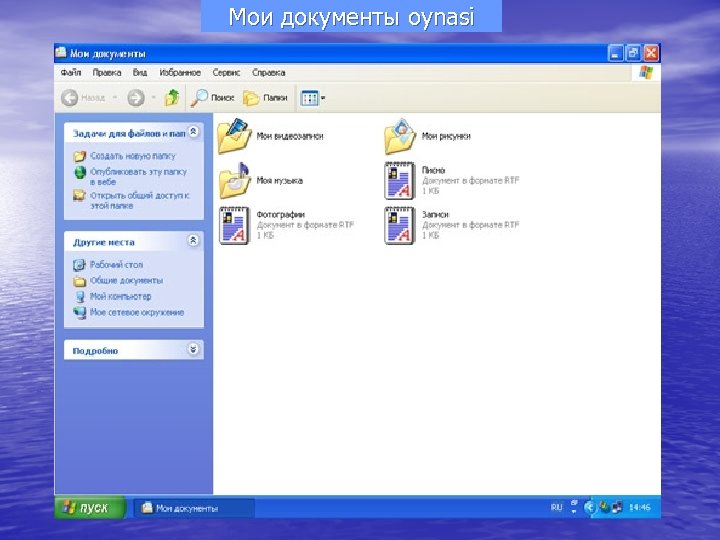Click the Общие документы folder icon
The image size is (720, 540).
coord(79,281)
